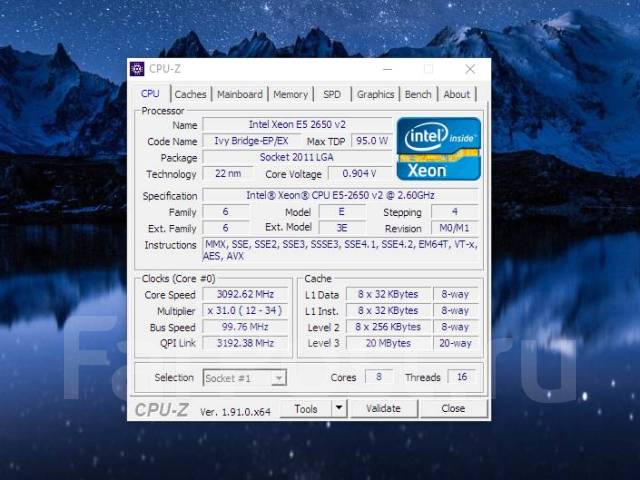Click the Tools button

pos(306,408)
